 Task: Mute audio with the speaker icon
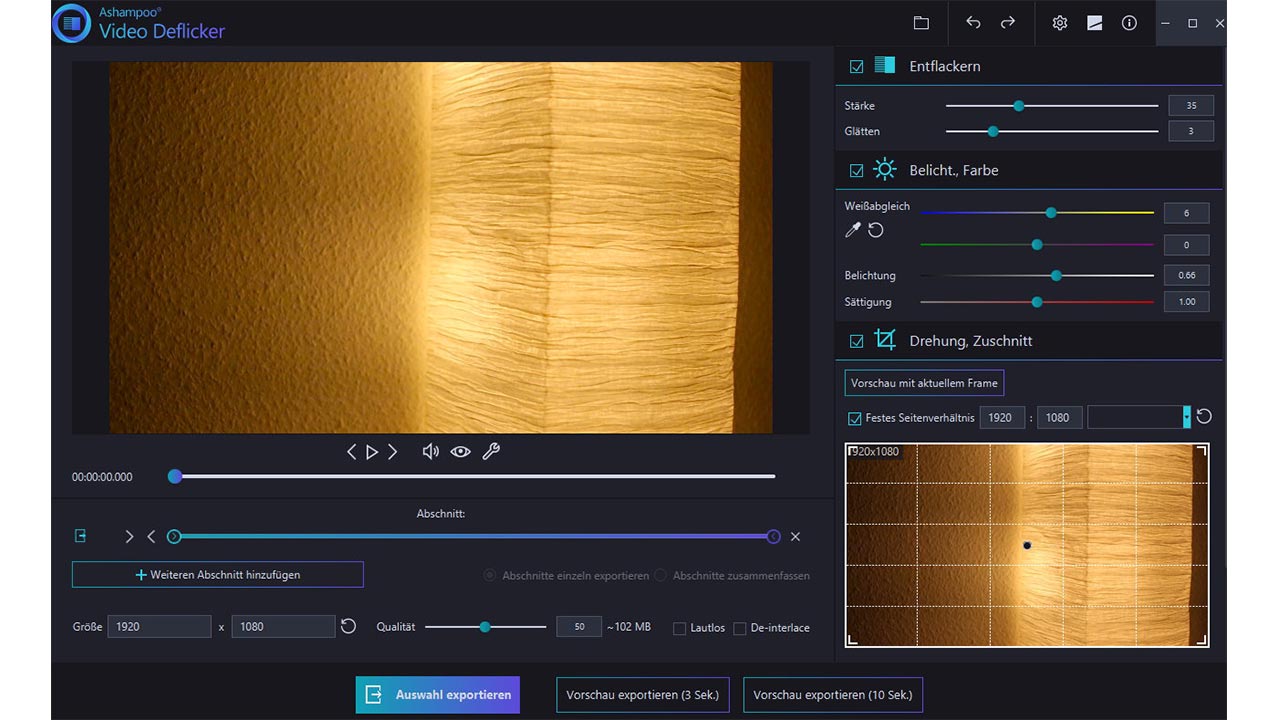click(430, 452)
